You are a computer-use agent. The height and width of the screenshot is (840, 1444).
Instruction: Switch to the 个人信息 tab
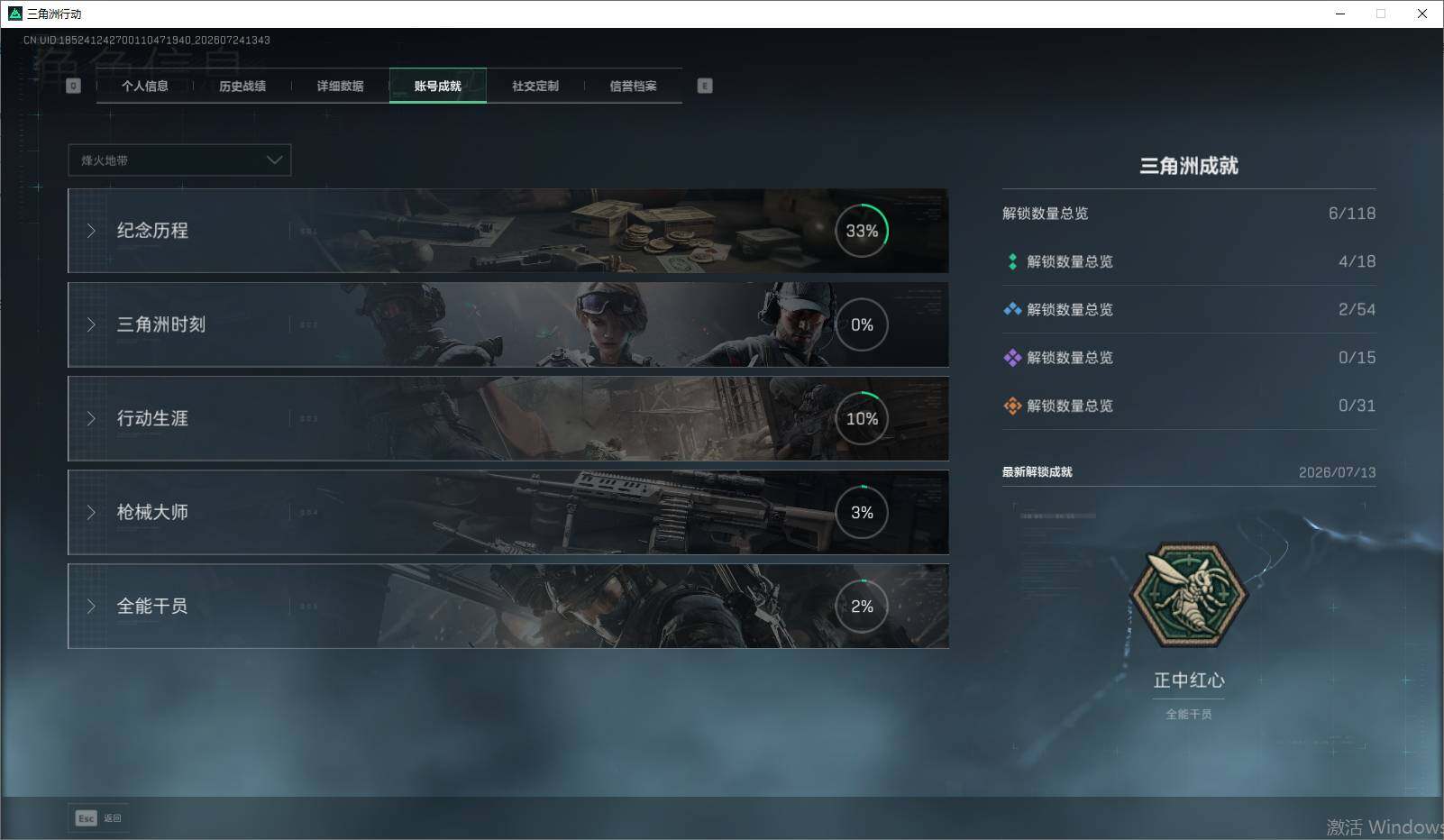(145, 86)
